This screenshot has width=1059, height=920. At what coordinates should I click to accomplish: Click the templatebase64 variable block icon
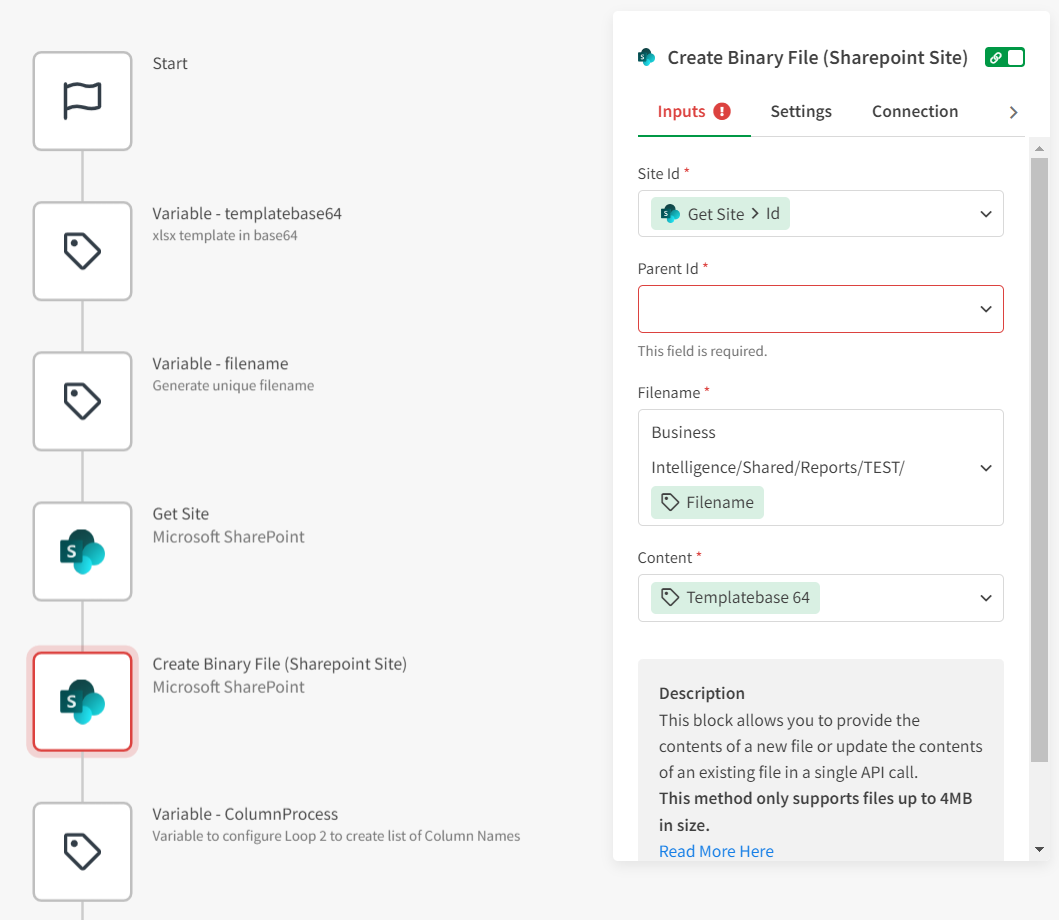click(x=82, y=251)
